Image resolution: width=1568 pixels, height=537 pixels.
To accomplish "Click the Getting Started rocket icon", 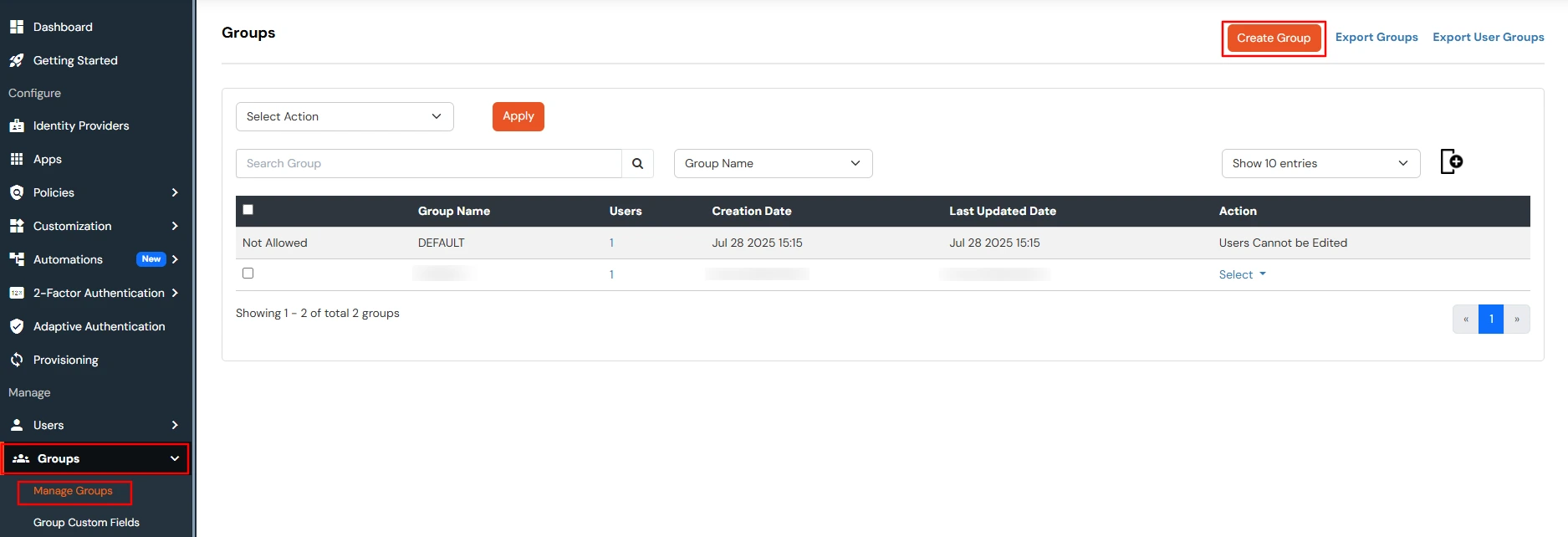I will point(17,60).
